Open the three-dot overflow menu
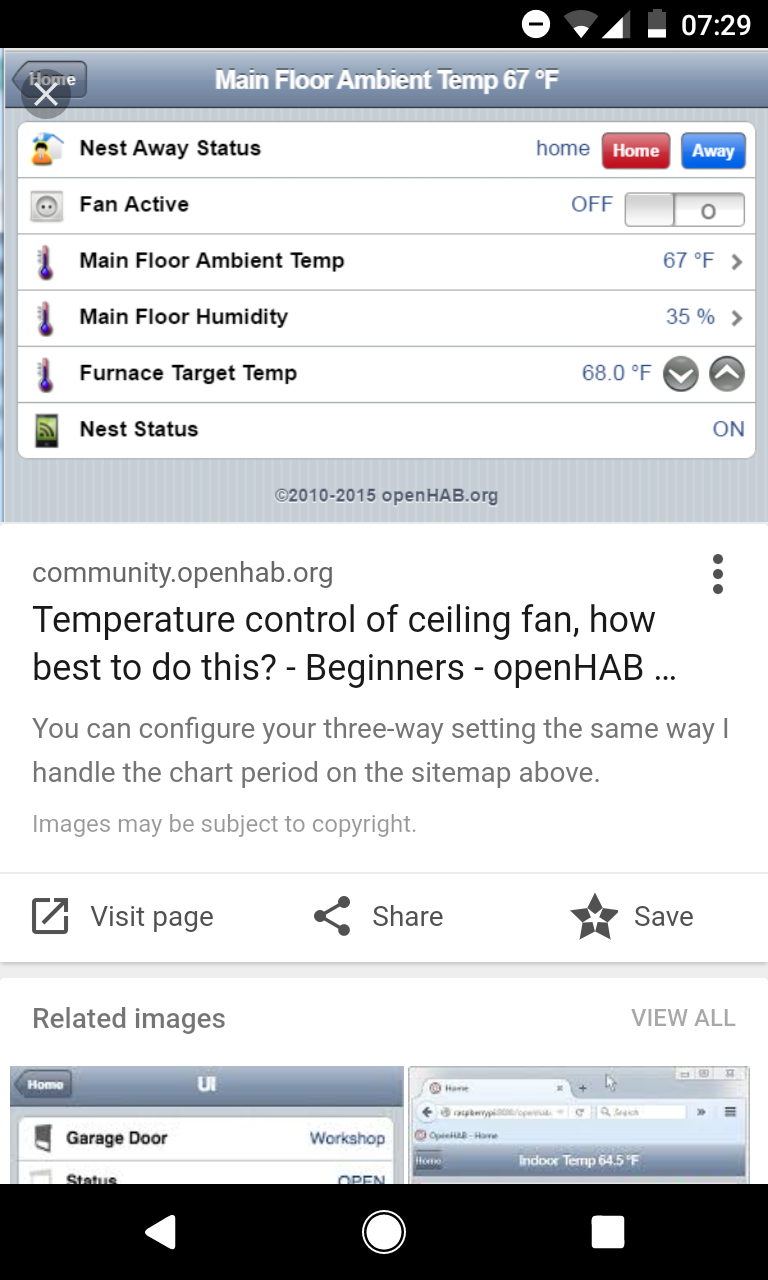Screen dimensions: 768x1280 click(718, 574)
